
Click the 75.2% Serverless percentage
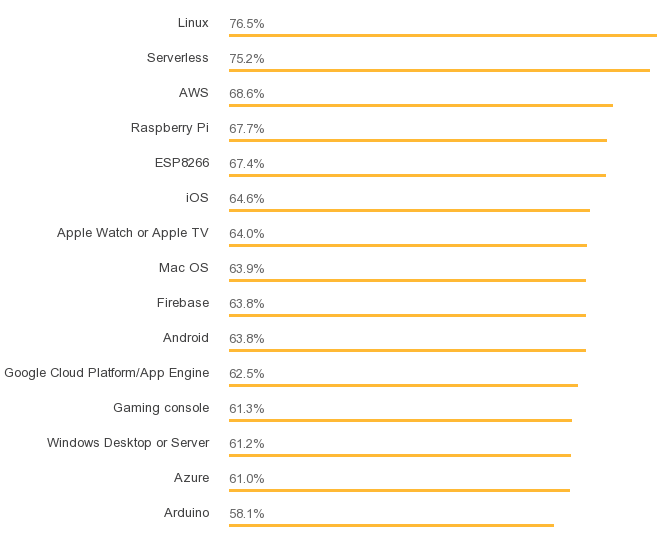point(247,59)
